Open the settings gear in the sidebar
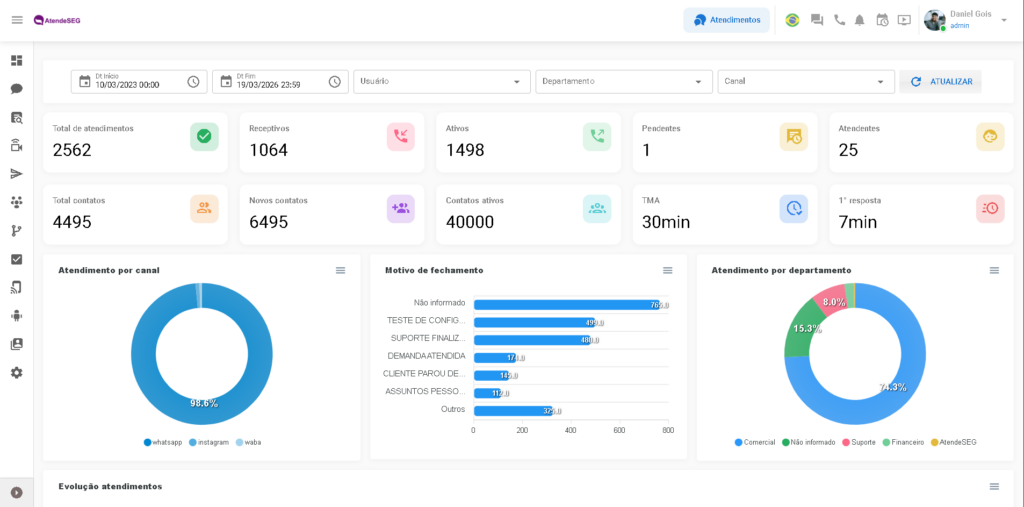 click(16, 372)
